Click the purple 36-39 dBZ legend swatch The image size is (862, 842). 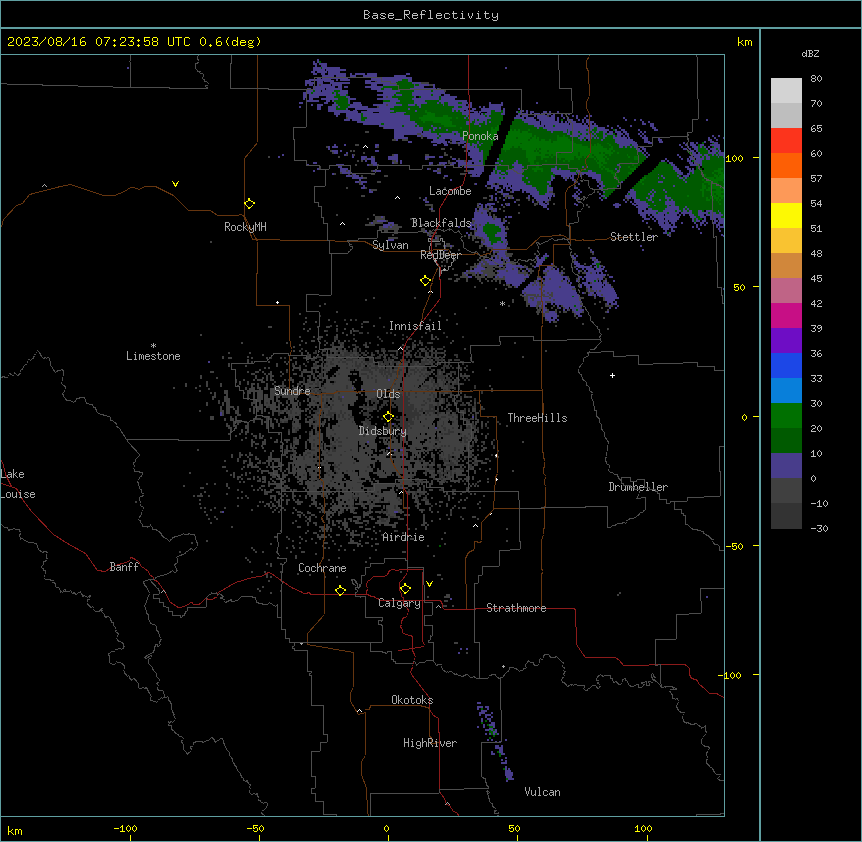point(786,341)
